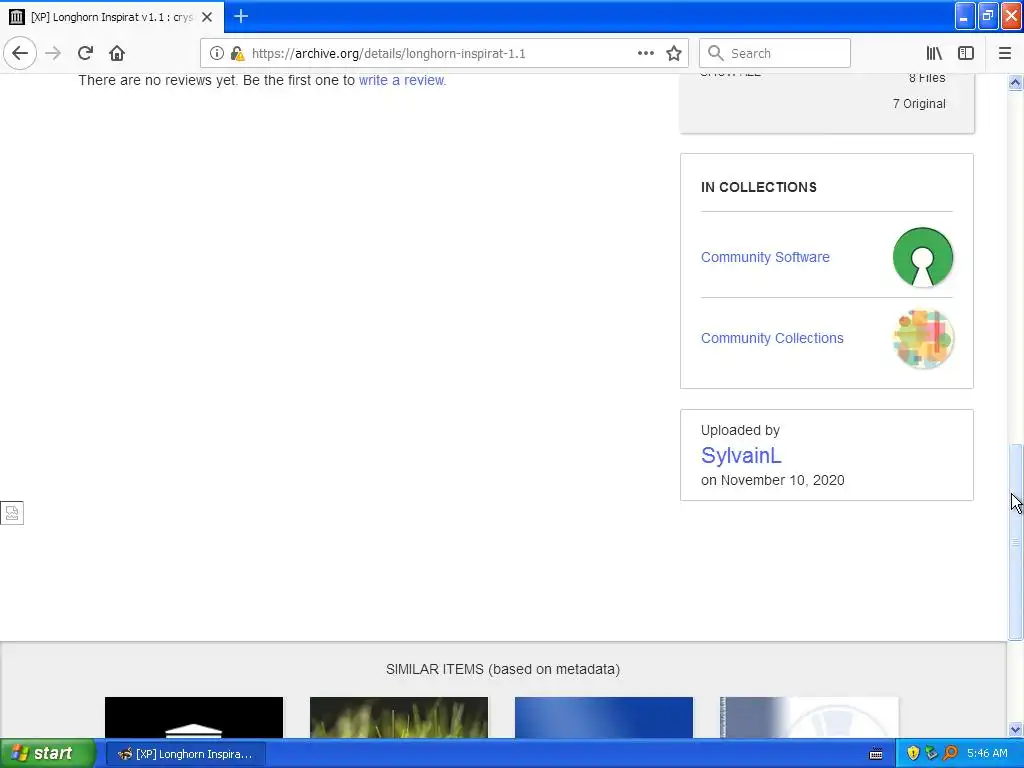The image size is (1024, 768).
Task: Click the 5:46 AM taskbar clock
Action: (987, 754)
